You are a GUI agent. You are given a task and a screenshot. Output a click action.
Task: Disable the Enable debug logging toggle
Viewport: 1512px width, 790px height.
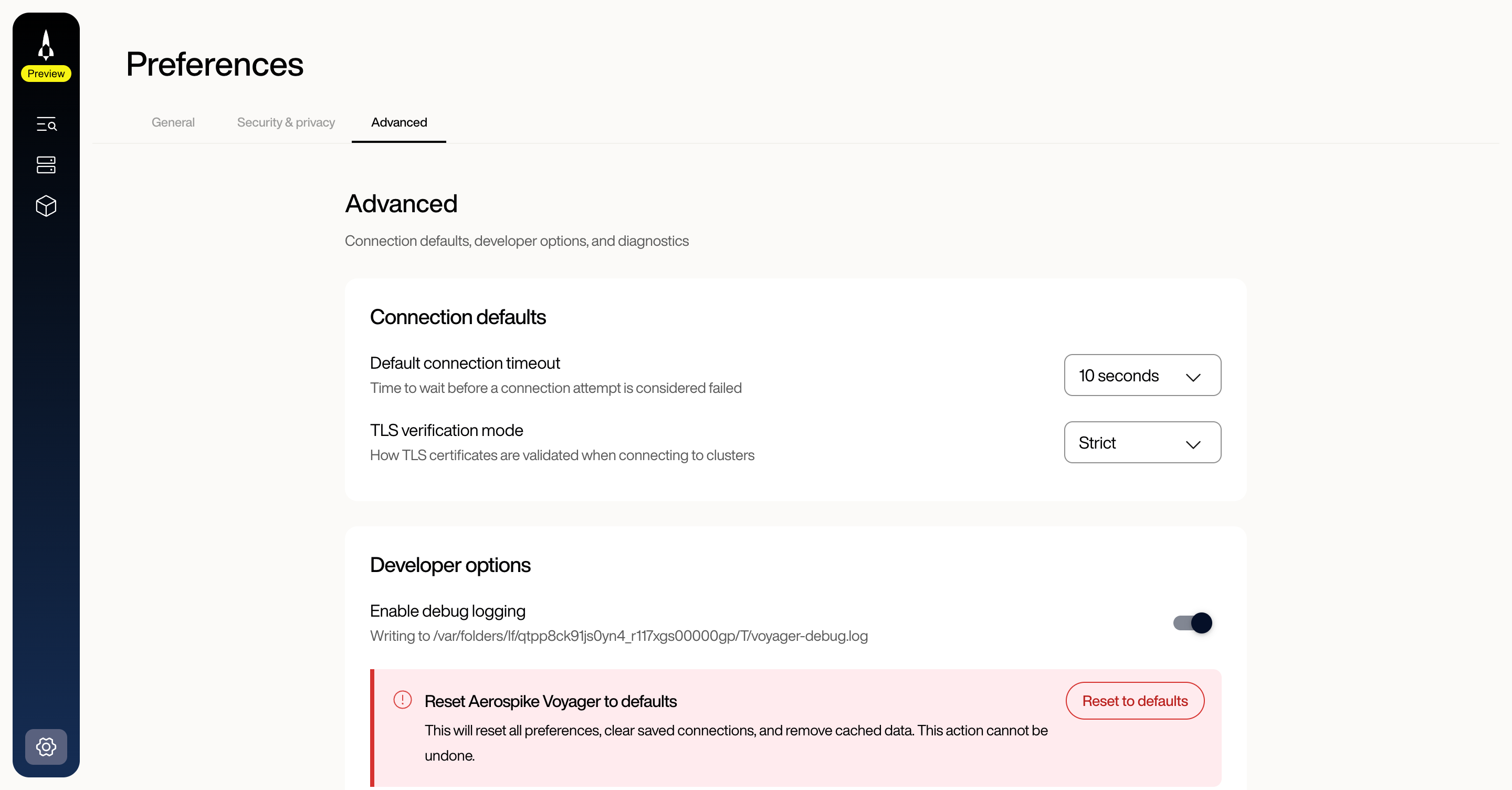[1192, 623]
